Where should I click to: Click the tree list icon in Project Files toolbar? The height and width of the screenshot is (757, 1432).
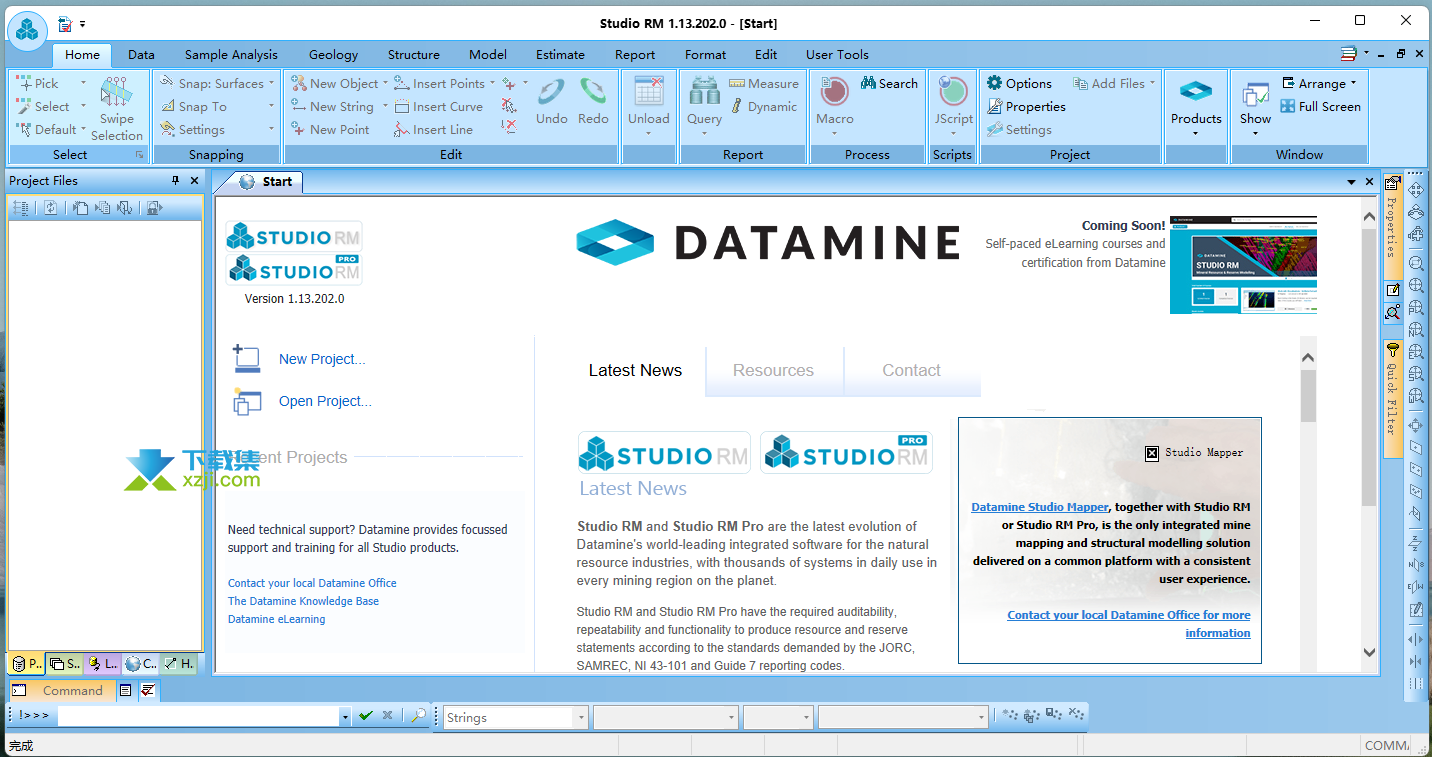(20, 208)
